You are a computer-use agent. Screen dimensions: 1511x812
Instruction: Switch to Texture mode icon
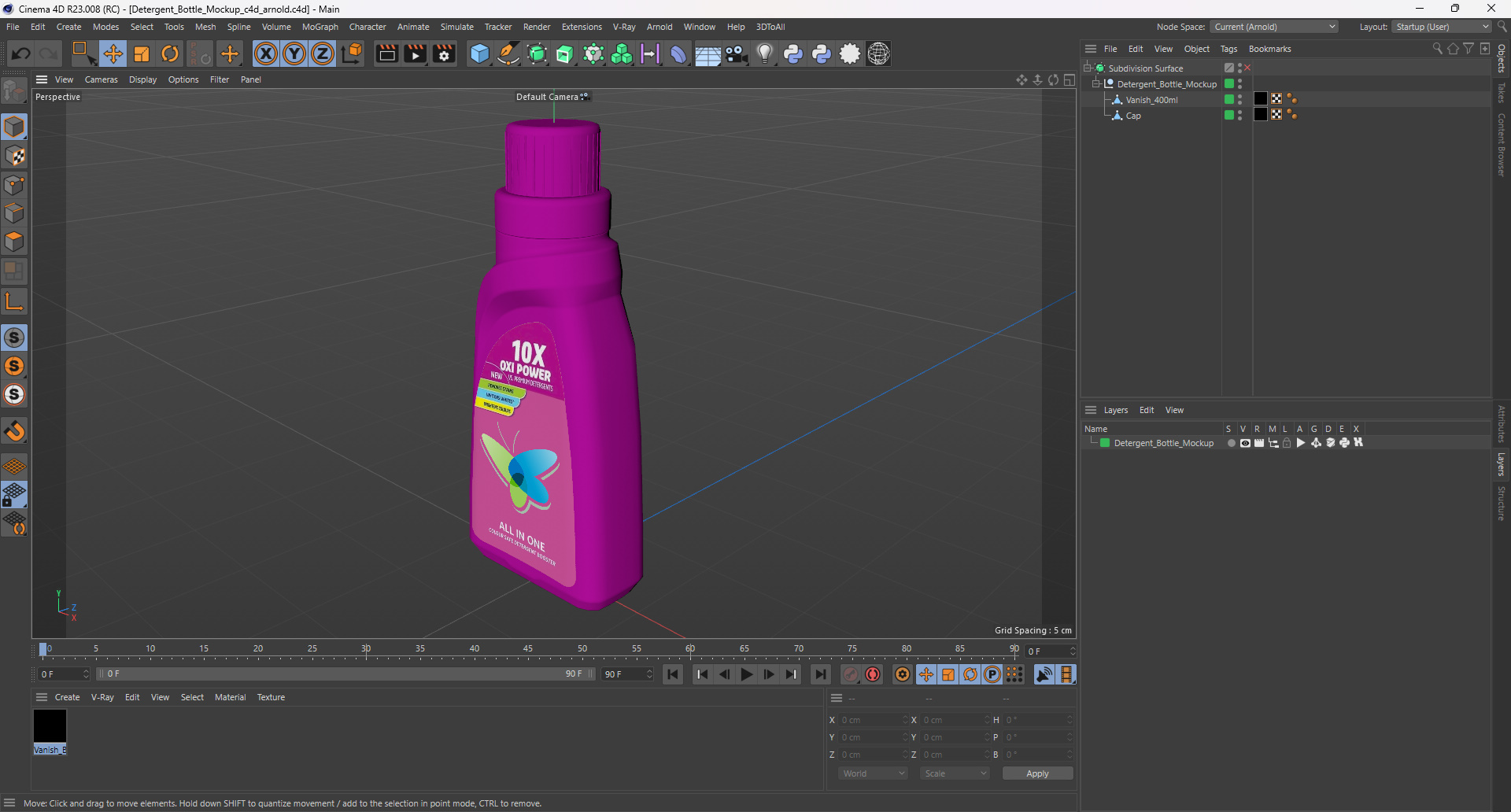coord(14,156)
